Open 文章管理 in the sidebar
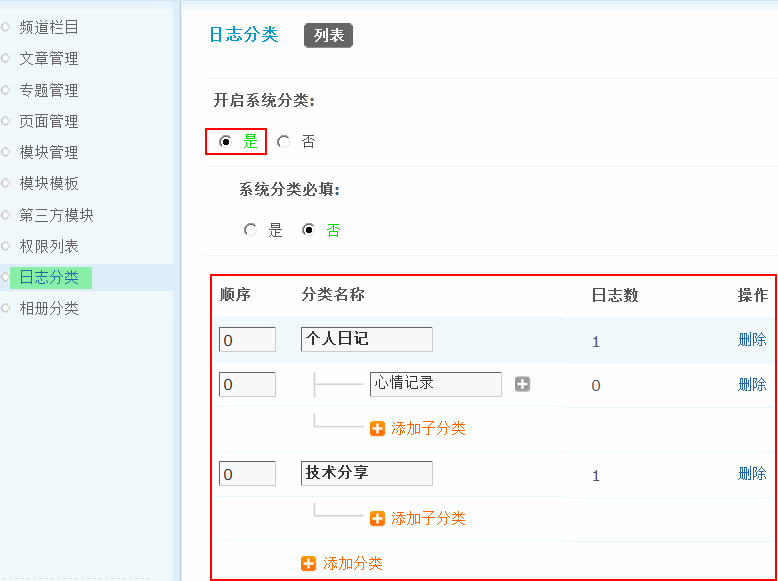This screenshot has height=581, width=778. 49,59
